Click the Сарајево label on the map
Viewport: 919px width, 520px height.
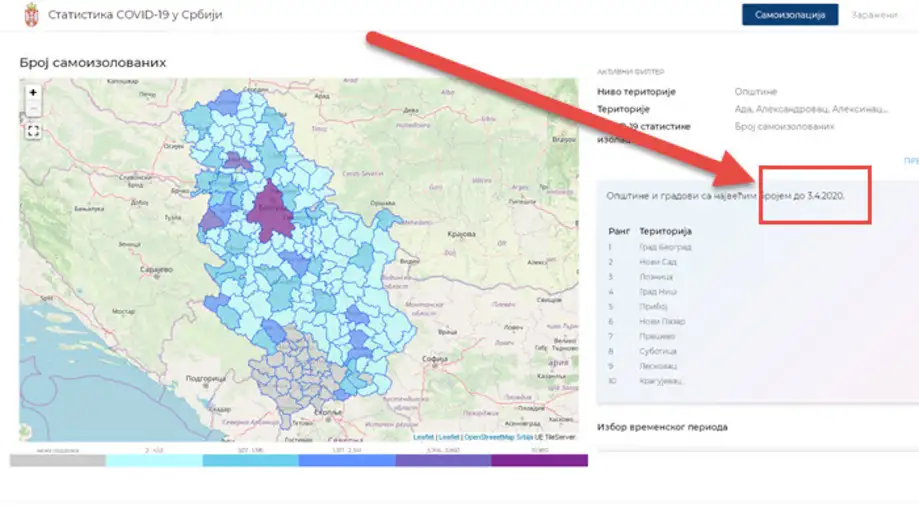[156, 270]
